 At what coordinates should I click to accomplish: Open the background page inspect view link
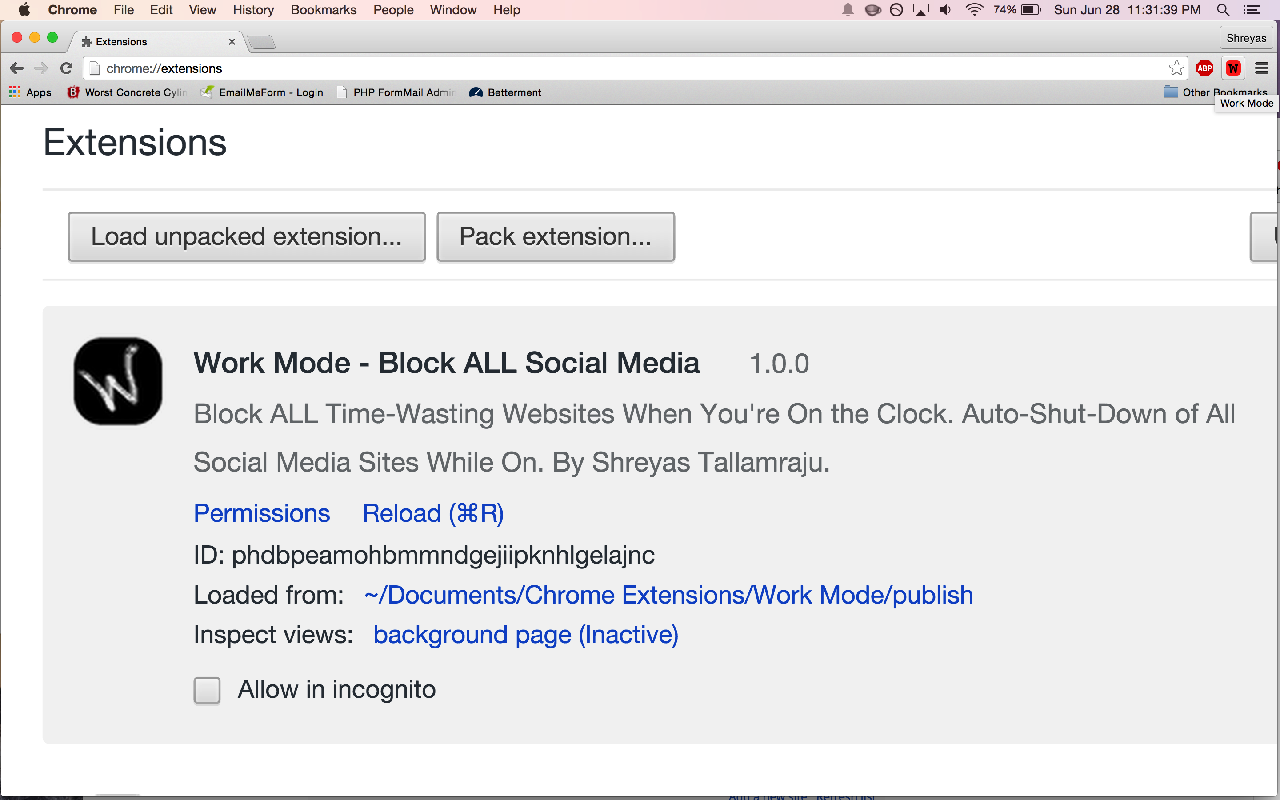pyautogui.click(x=525, y=635)
